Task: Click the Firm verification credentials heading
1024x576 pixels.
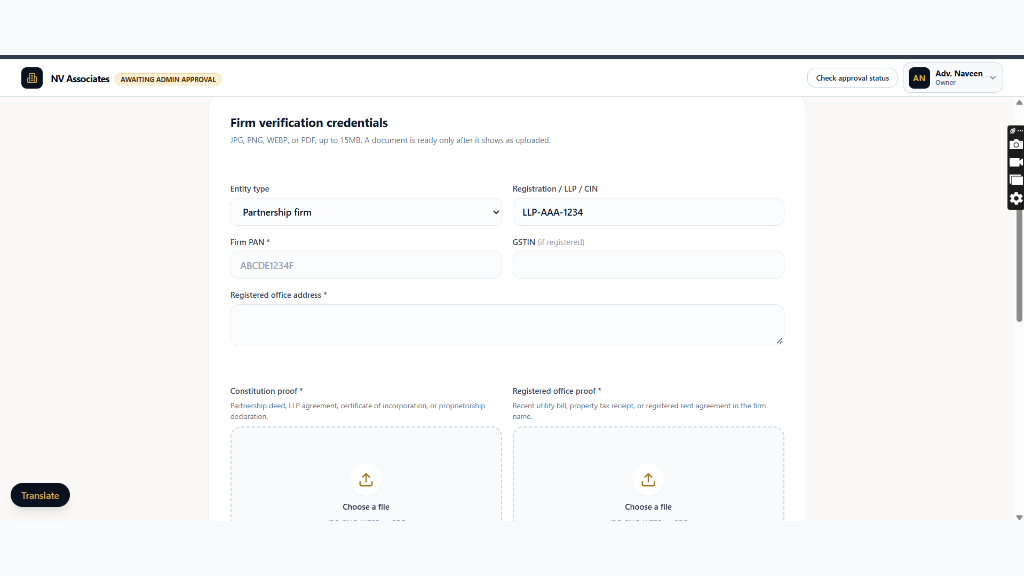Action: [309, 123]
